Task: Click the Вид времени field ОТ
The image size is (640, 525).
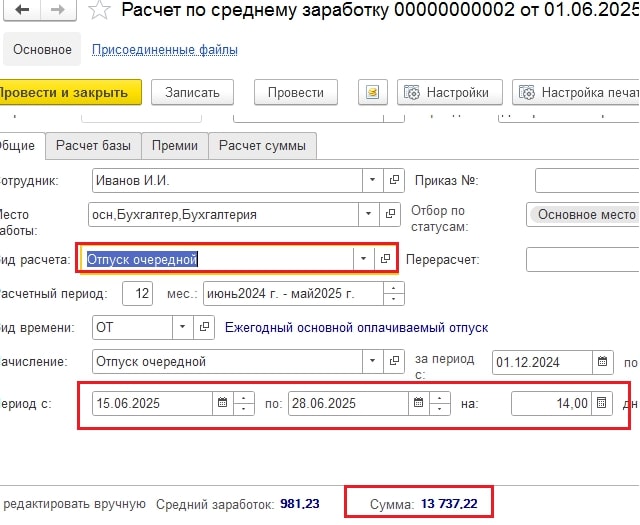Action: [132, 327]
